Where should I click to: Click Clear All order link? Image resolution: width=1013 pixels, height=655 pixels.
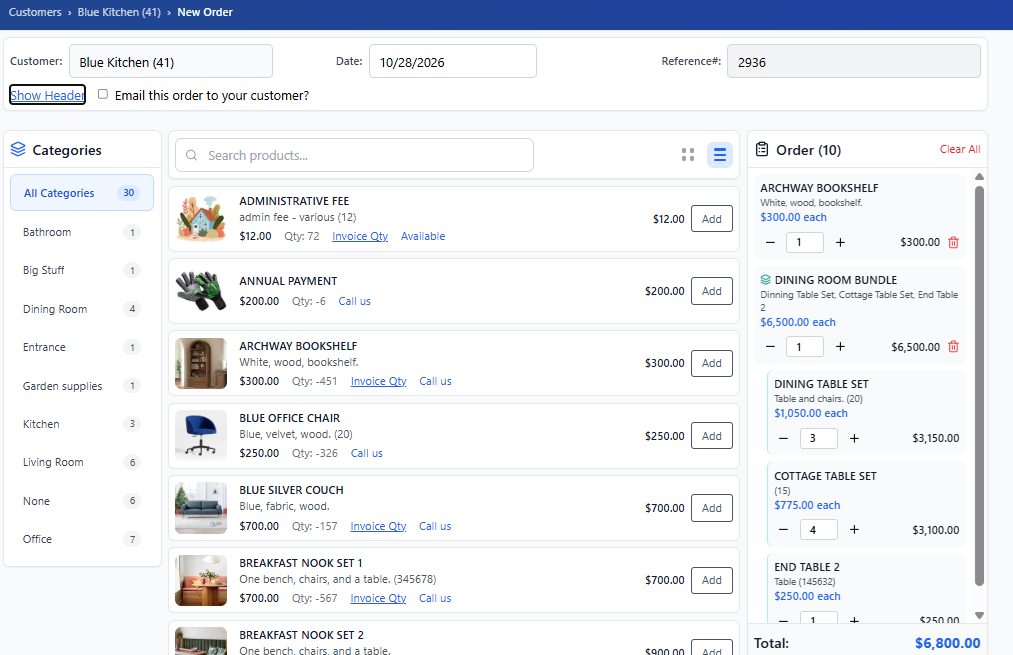coord(959,149)
